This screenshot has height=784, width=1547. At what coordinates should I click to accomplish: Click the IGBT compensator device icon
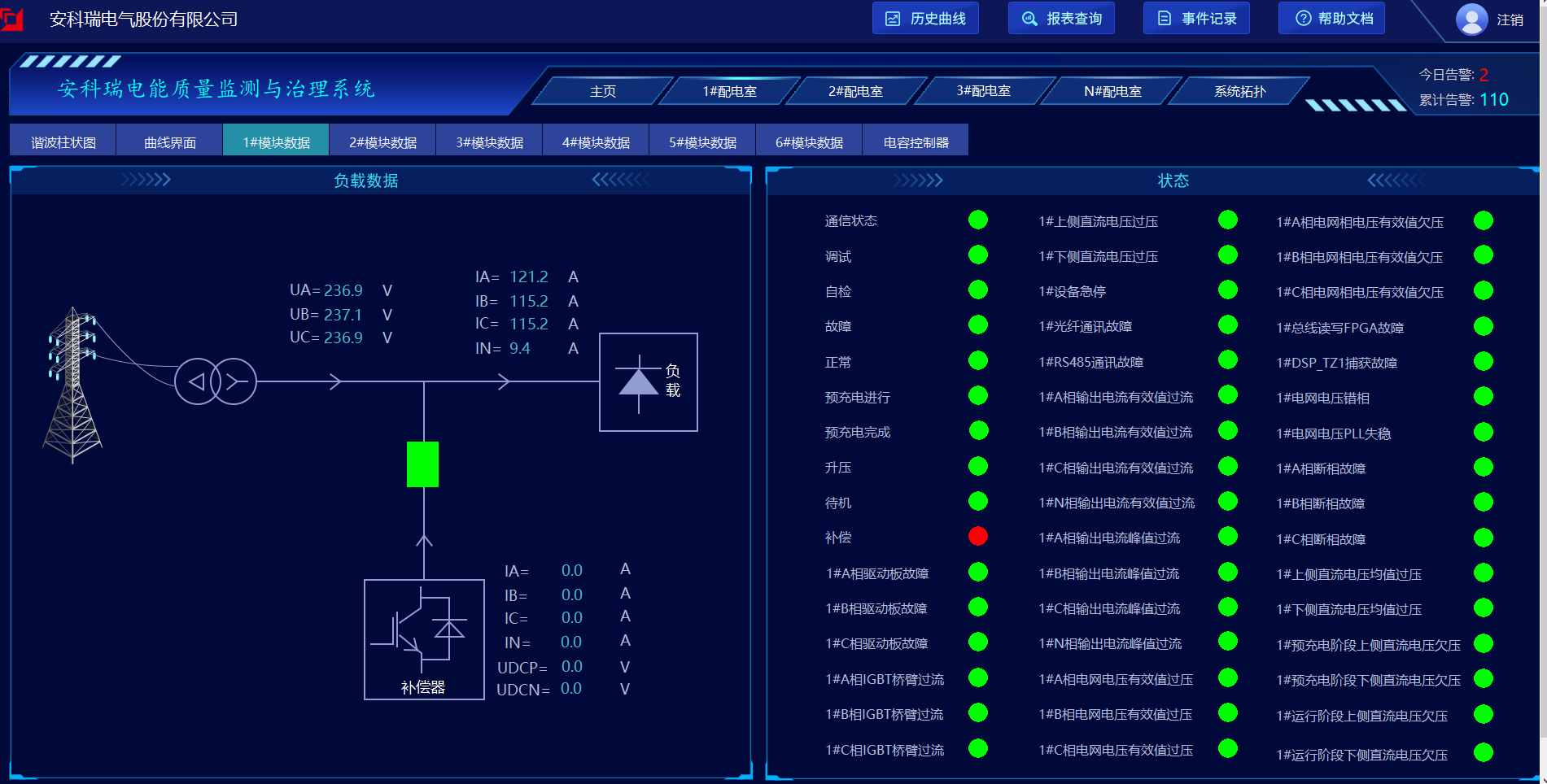(x=423, y=638)
